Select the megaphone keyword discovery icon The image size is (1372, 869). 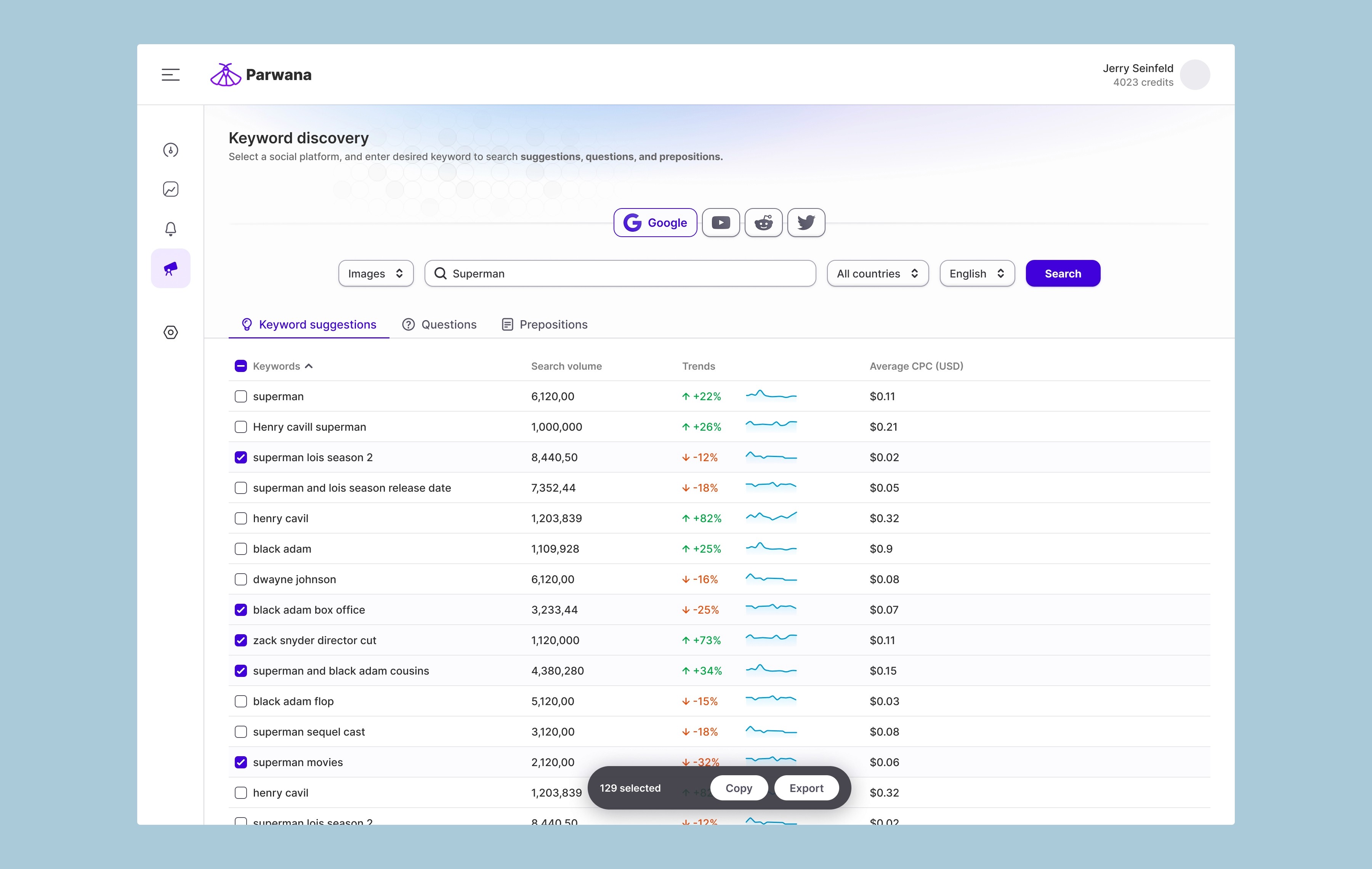click(170, 268)
